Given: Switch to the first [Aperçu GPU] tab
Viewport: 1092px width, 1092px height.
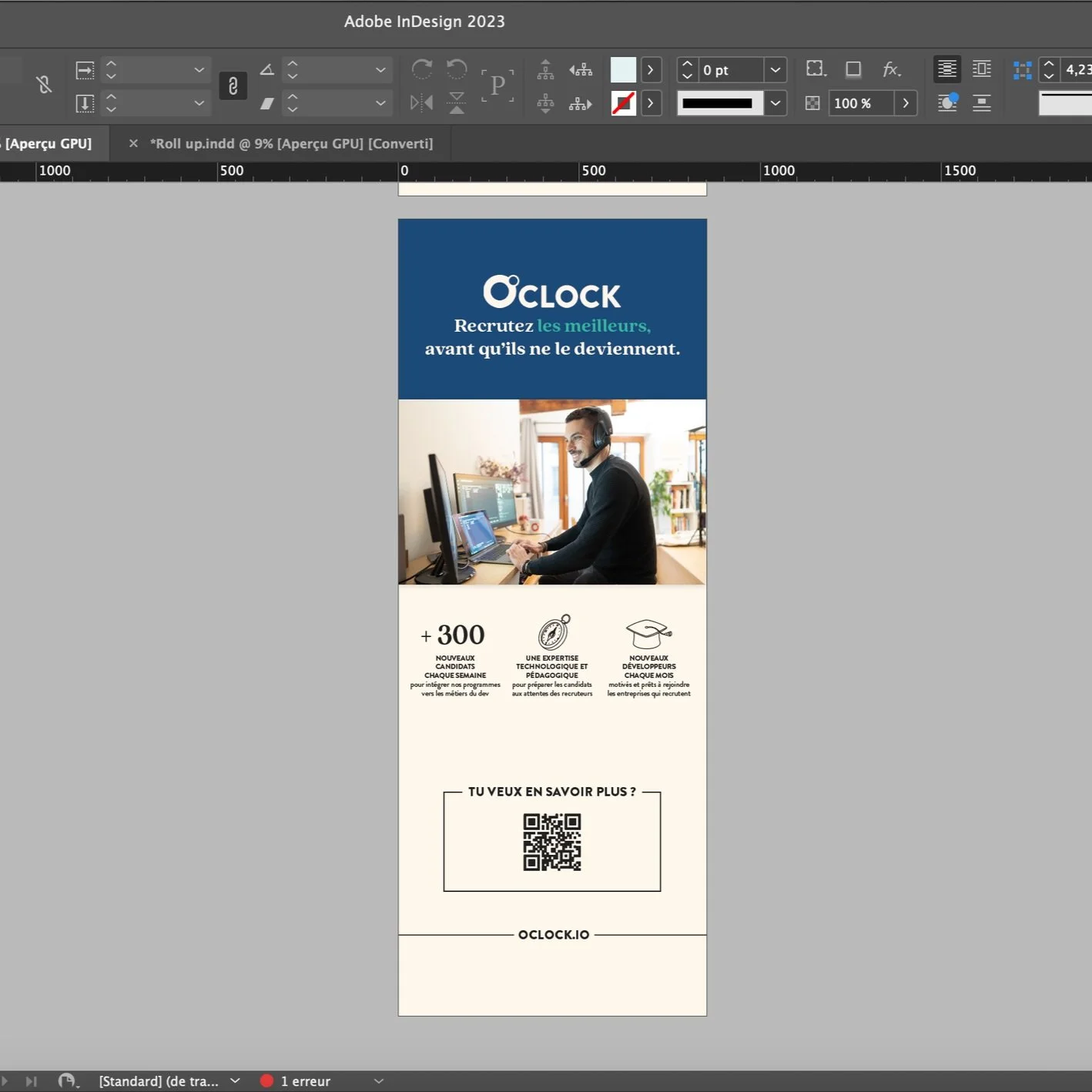Looking at the screenshot, I should (x=48, y=143).
